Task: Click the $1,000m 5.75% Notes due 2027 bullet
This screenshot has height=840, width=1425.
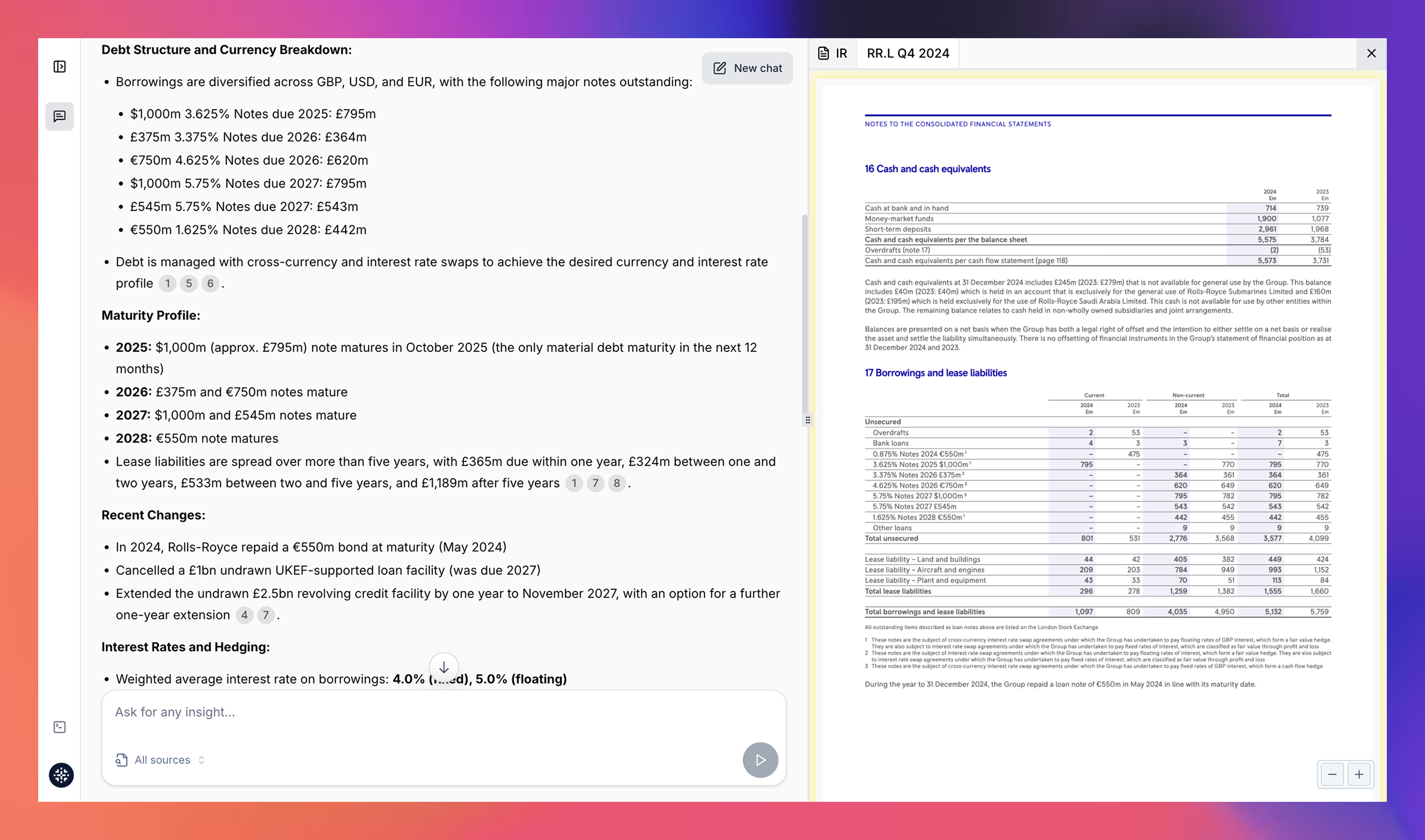Action: pos(249,183)
